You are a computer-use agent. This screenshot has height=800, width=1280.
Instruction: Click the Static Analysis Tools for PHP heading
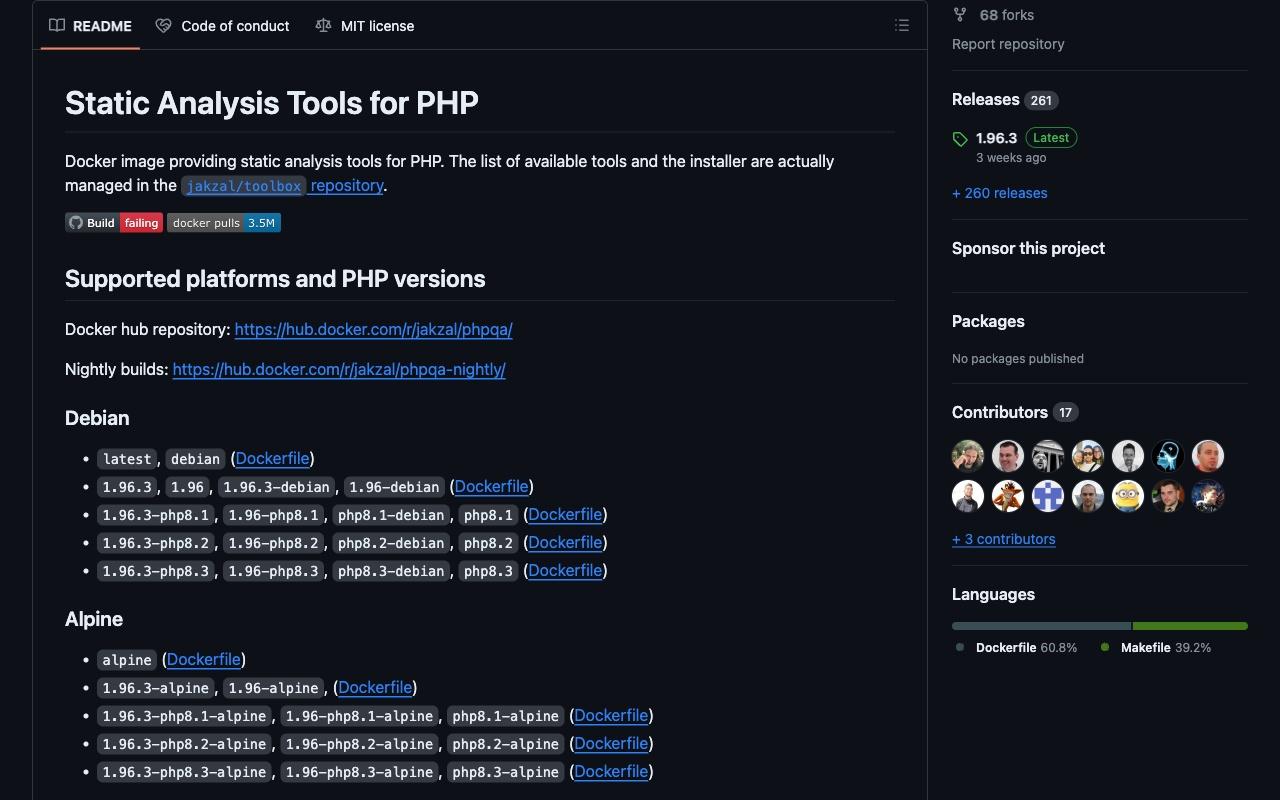pyautogui.click(x=272, y=102)
